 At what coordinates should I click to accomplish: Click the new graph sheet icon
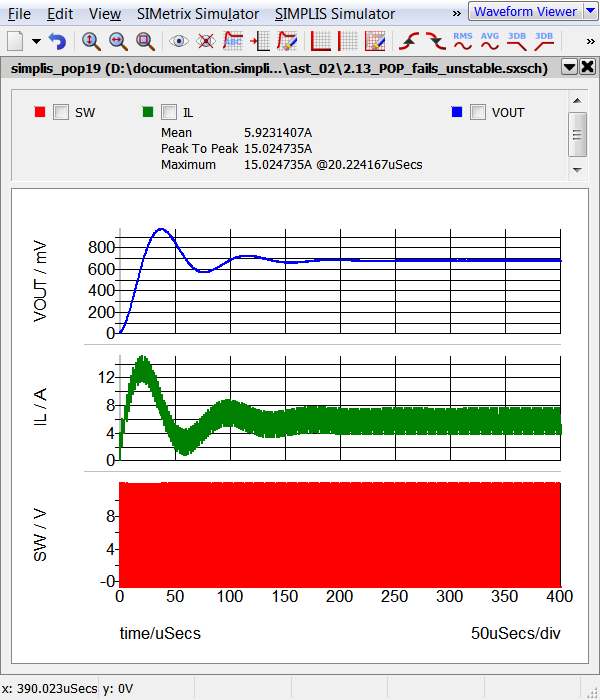[15, 41]
